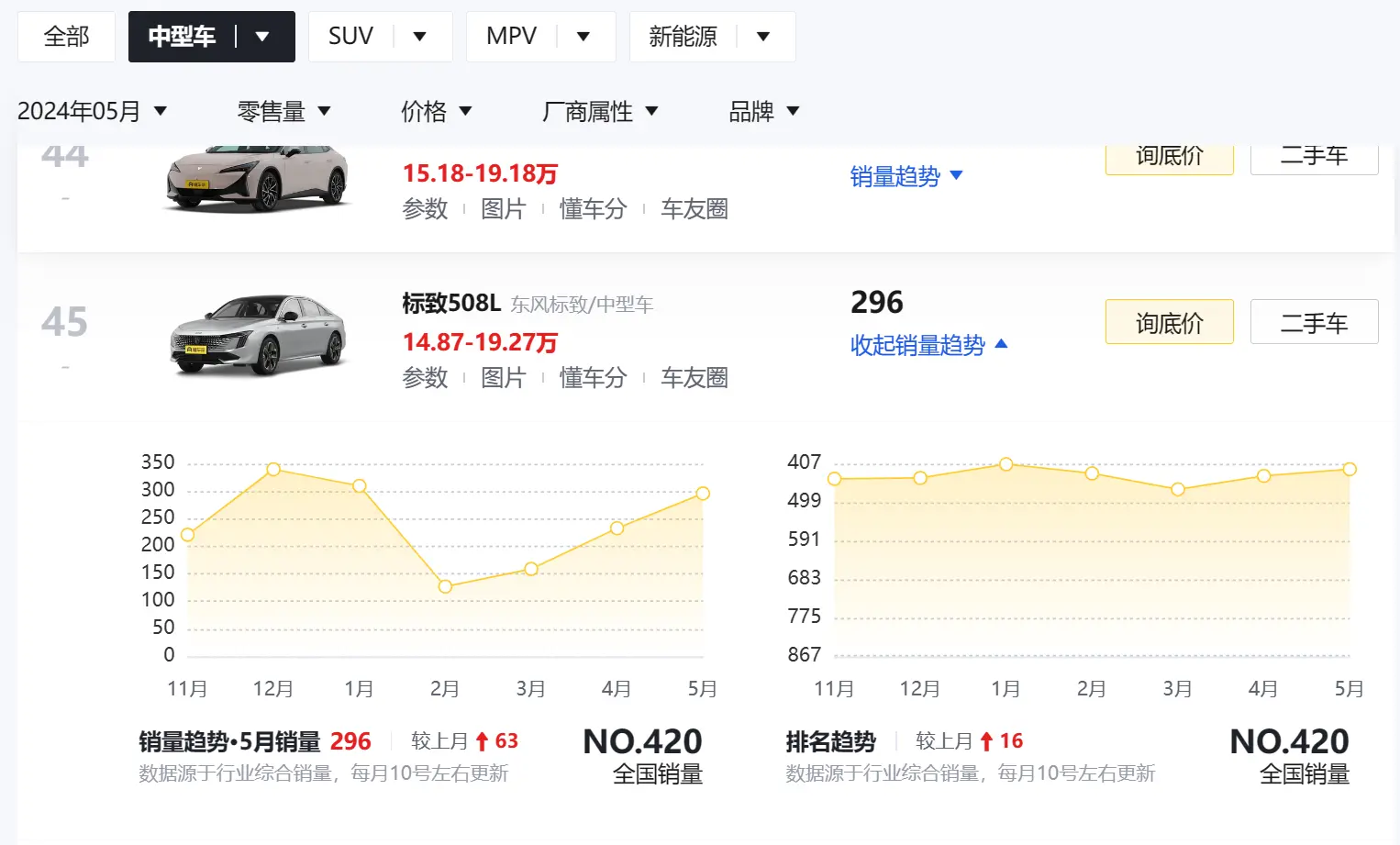
Task: Click 11月 data point on sales chart
Action: [188, 535]
